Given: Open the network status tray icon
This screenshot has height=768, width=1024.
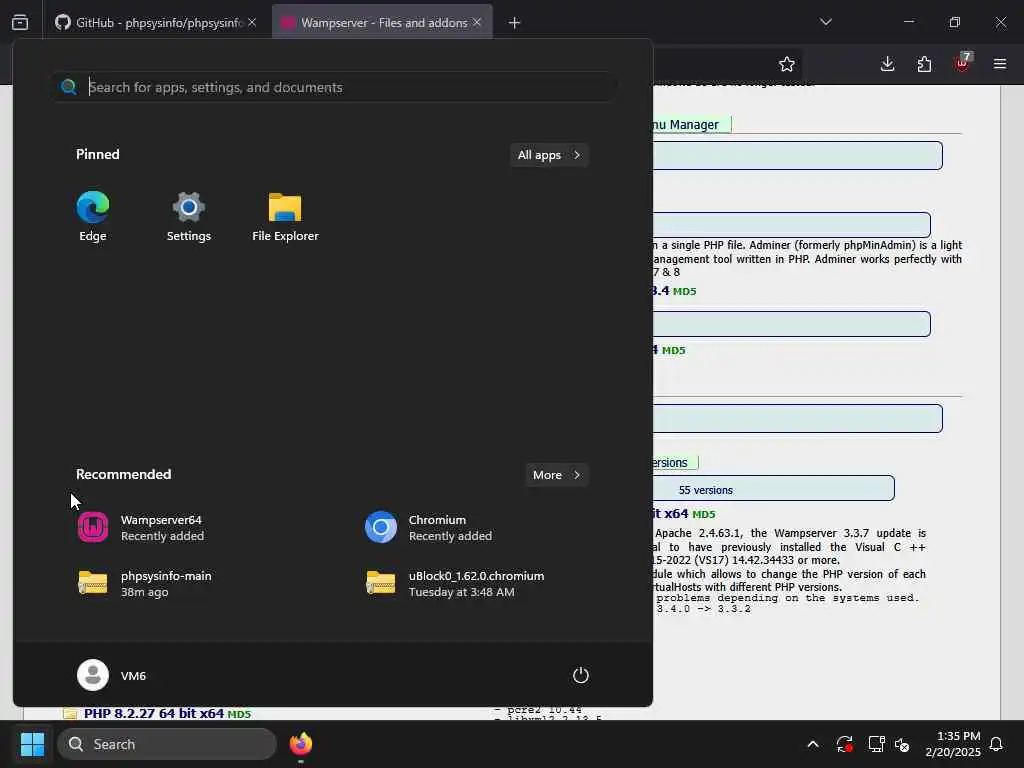Looking at the screenshot, I should (x=876, y=744).
